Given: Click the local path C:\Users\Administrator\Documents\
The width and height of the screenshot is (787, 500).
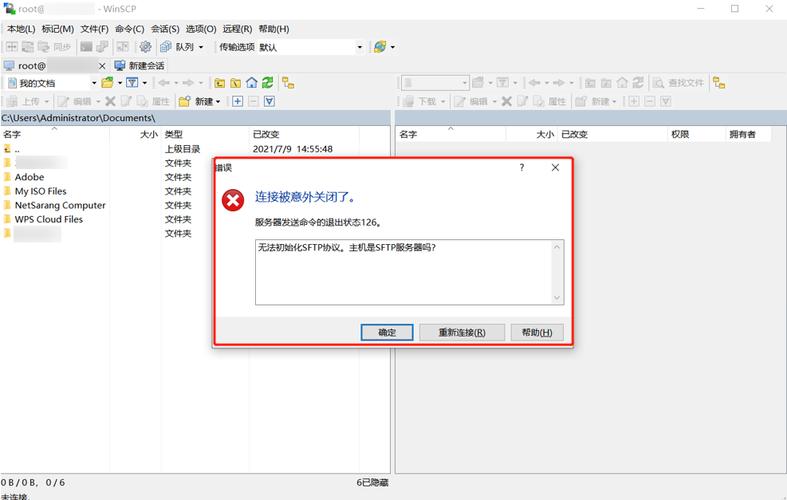Looking at the screenshot, I should [78, 118].
